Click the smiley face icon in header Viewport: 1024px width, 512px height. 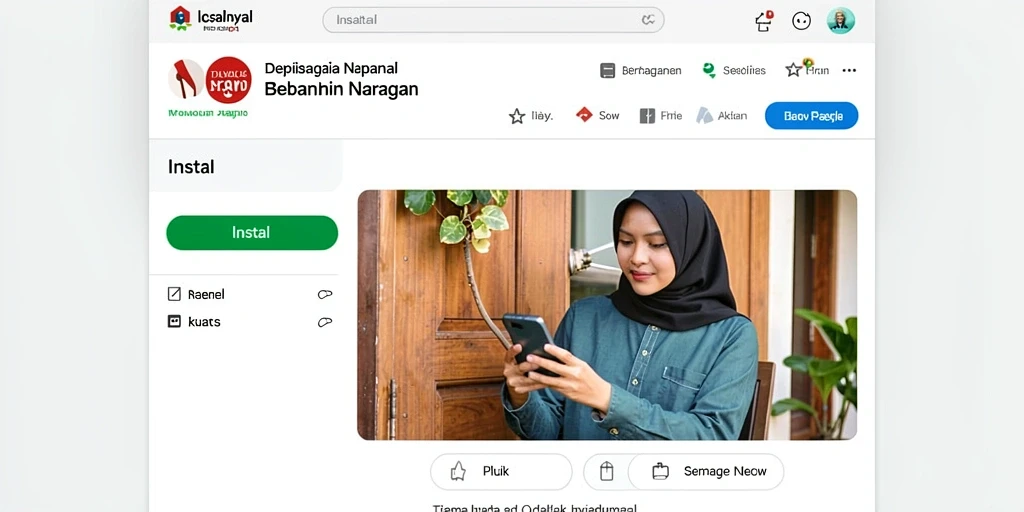(x=801, y=21)
